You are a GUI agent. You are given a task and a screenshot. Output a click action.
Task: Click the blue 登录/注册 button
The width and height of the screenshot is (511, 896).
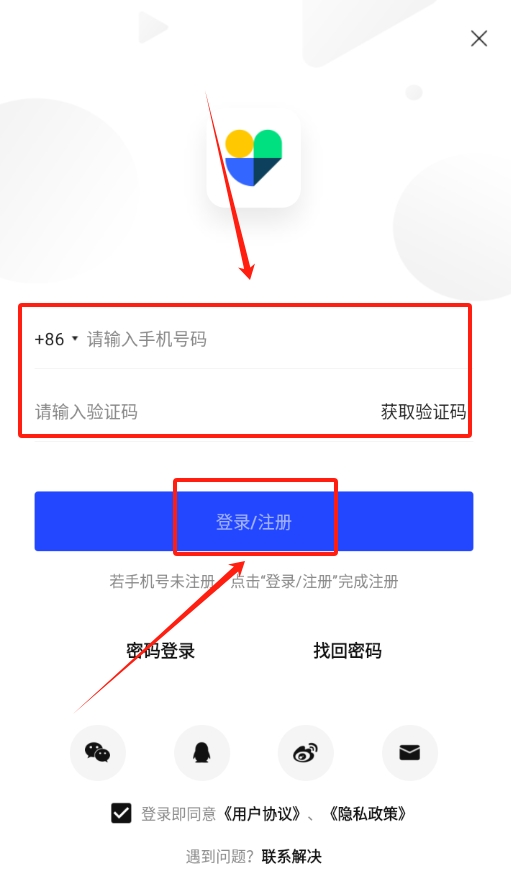(254, 521)
